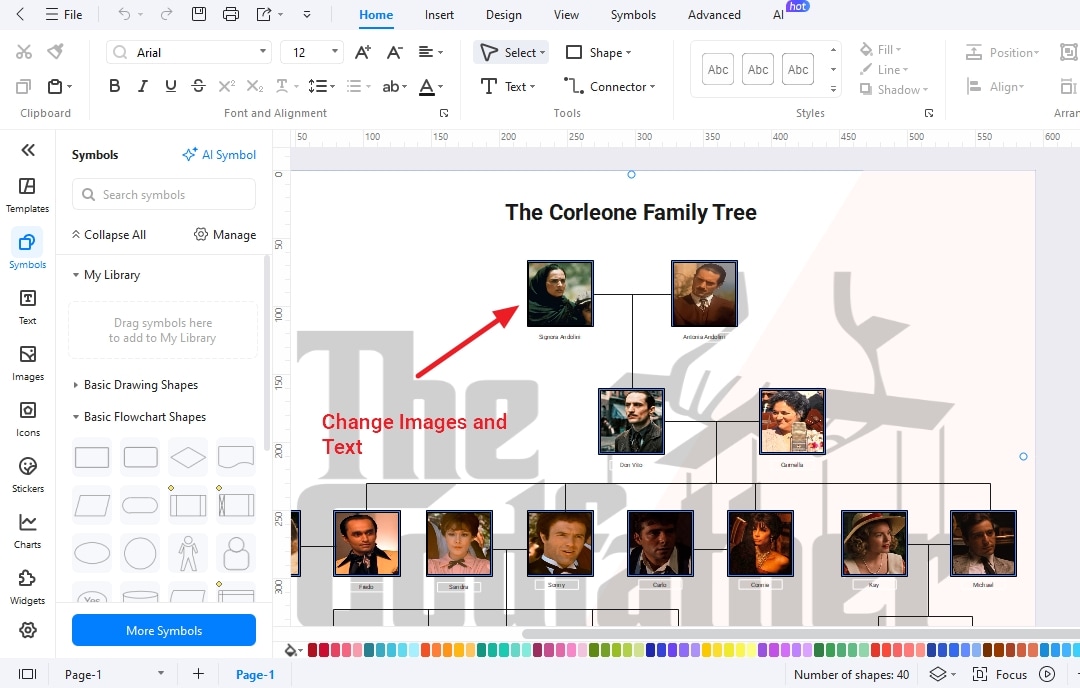Toggle italic formatting
The height and width of the screenshot is (688, 1080).
142,86
